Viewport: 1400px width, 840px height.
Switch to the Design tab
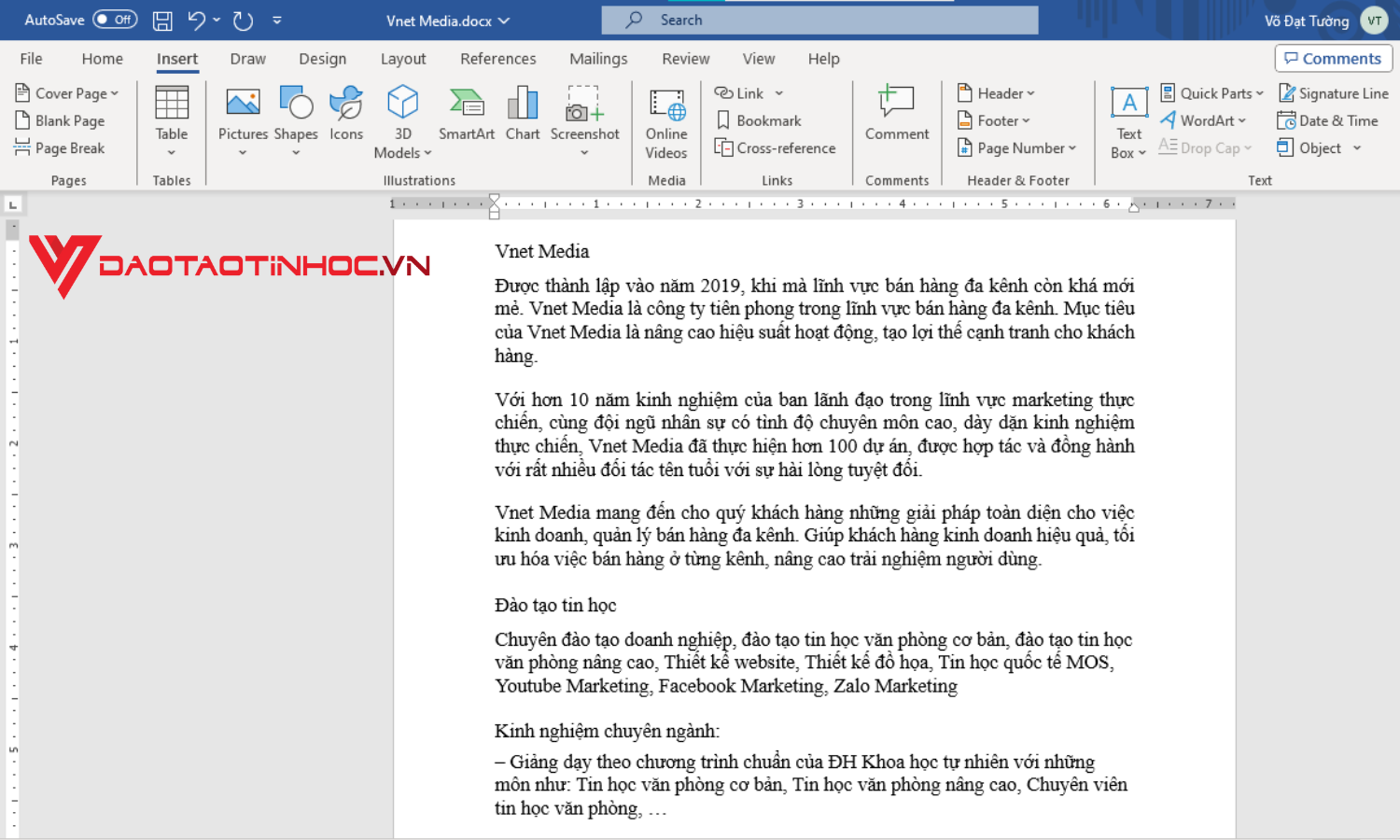(x=322, y=58)
